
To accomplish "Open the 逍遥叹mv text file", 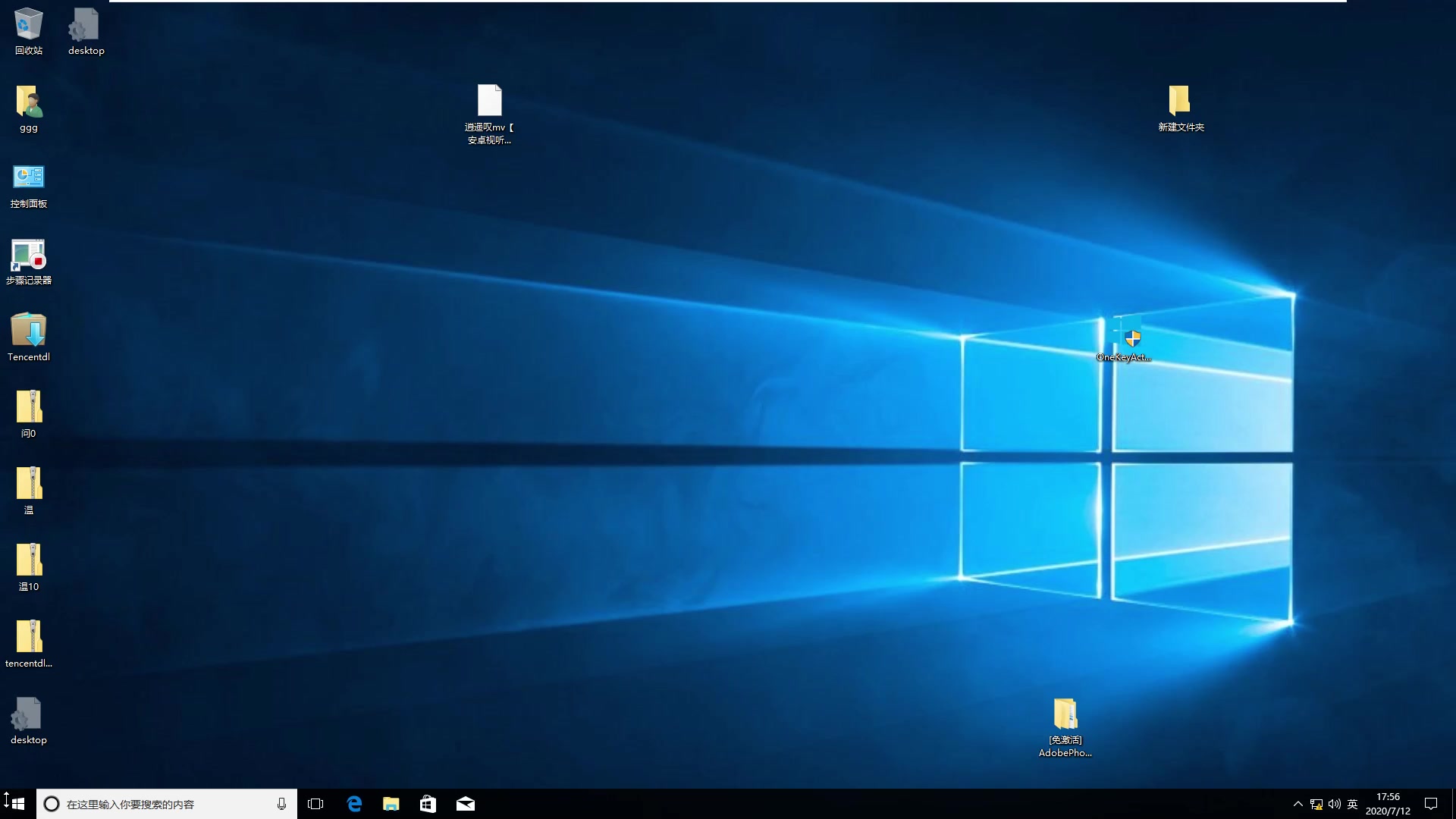I will click(x=490, y=99).
